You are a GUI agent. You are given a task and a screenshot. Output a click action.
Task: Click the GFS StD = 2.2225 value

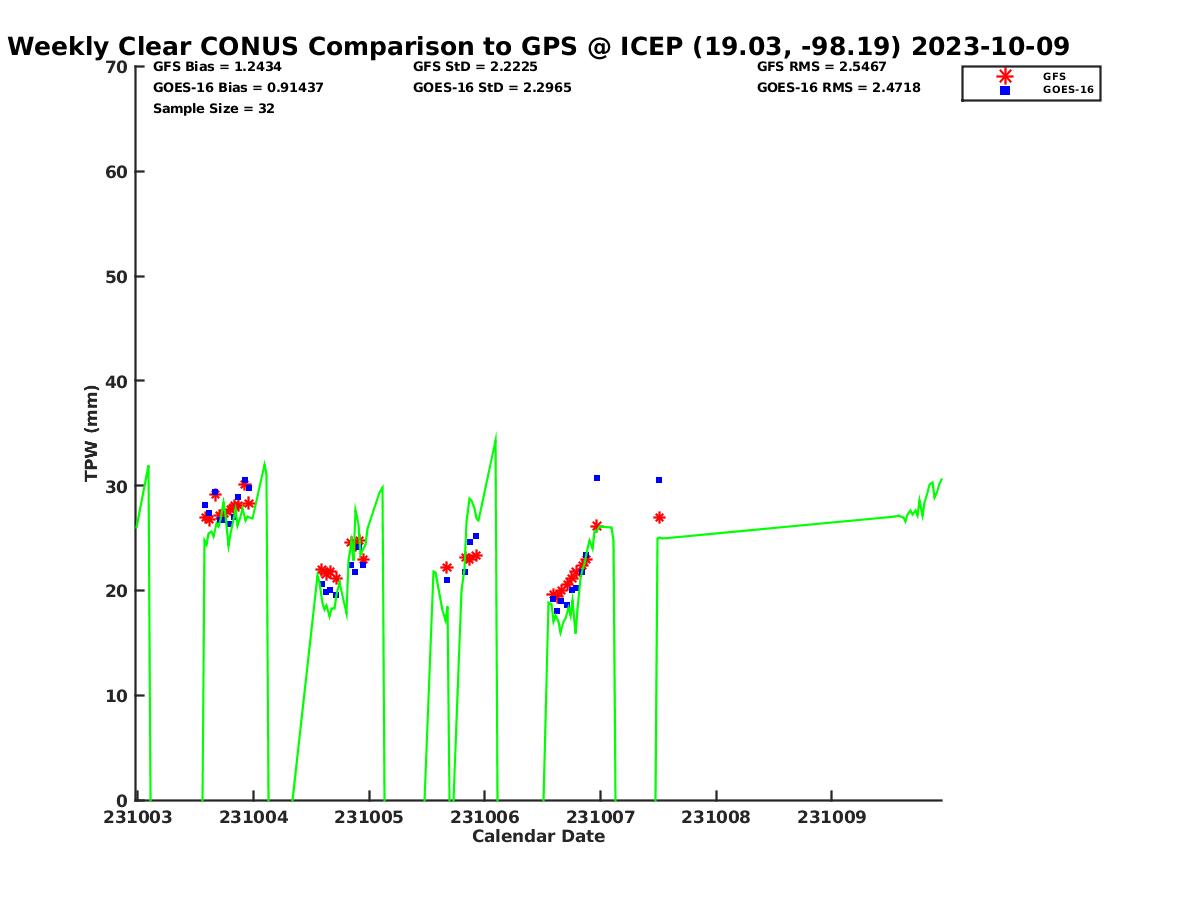(475, 67)
